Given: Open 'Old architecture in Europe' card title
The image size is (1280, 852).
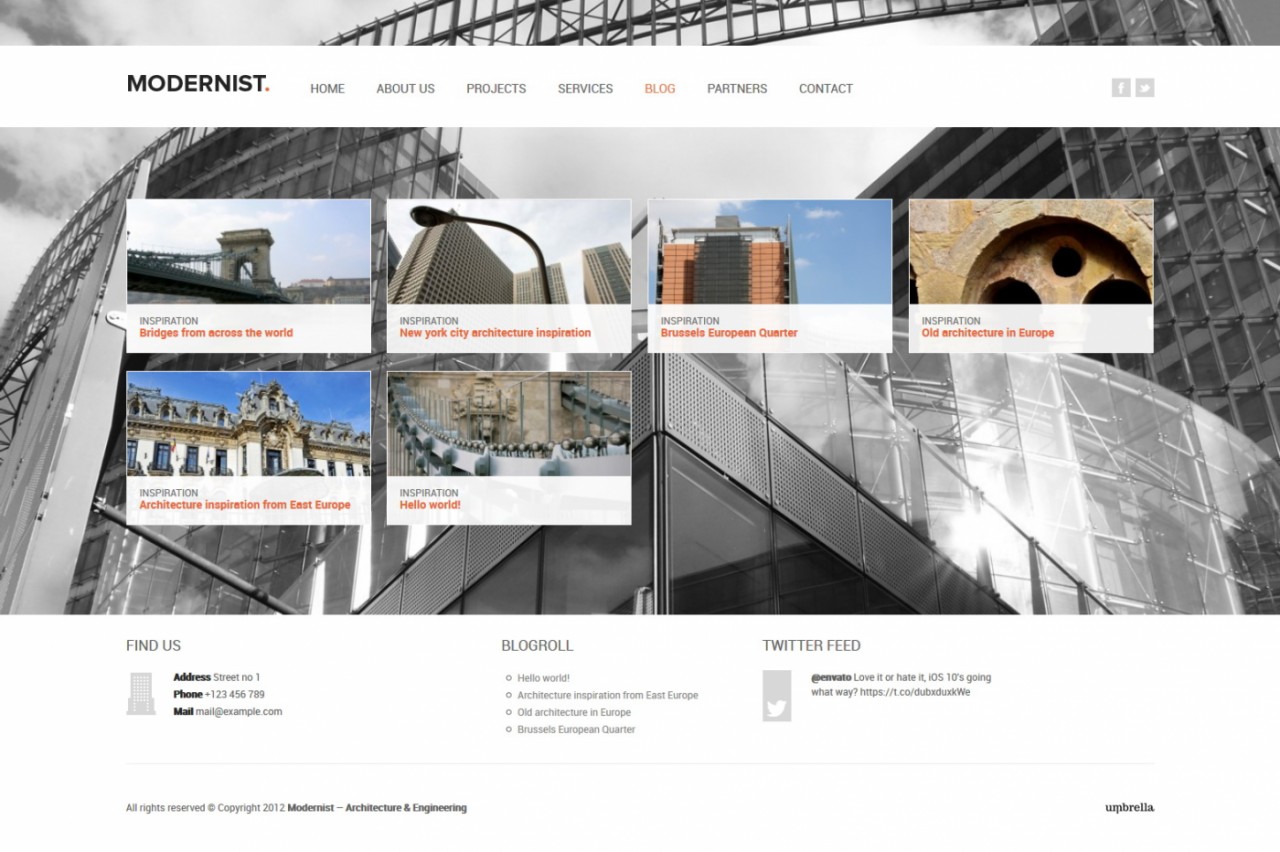Looking at the screenshot, I should tap(988, 333).
